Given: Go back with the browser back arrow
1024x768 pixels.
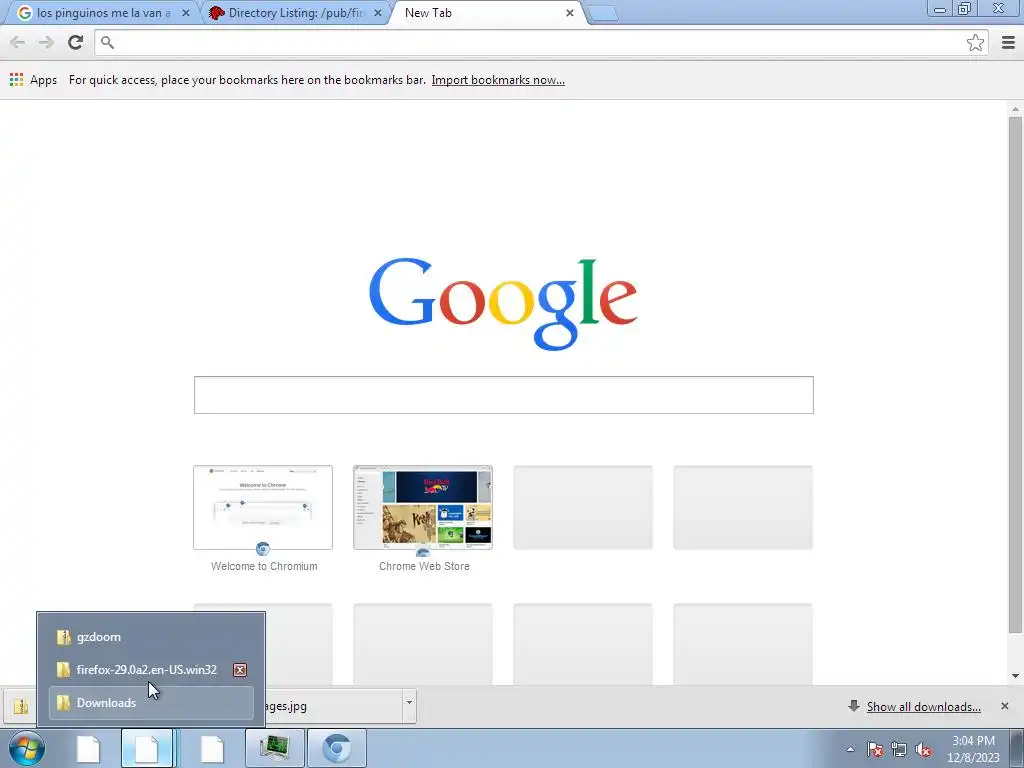Looking at the screenshot, I should [18, 42].
